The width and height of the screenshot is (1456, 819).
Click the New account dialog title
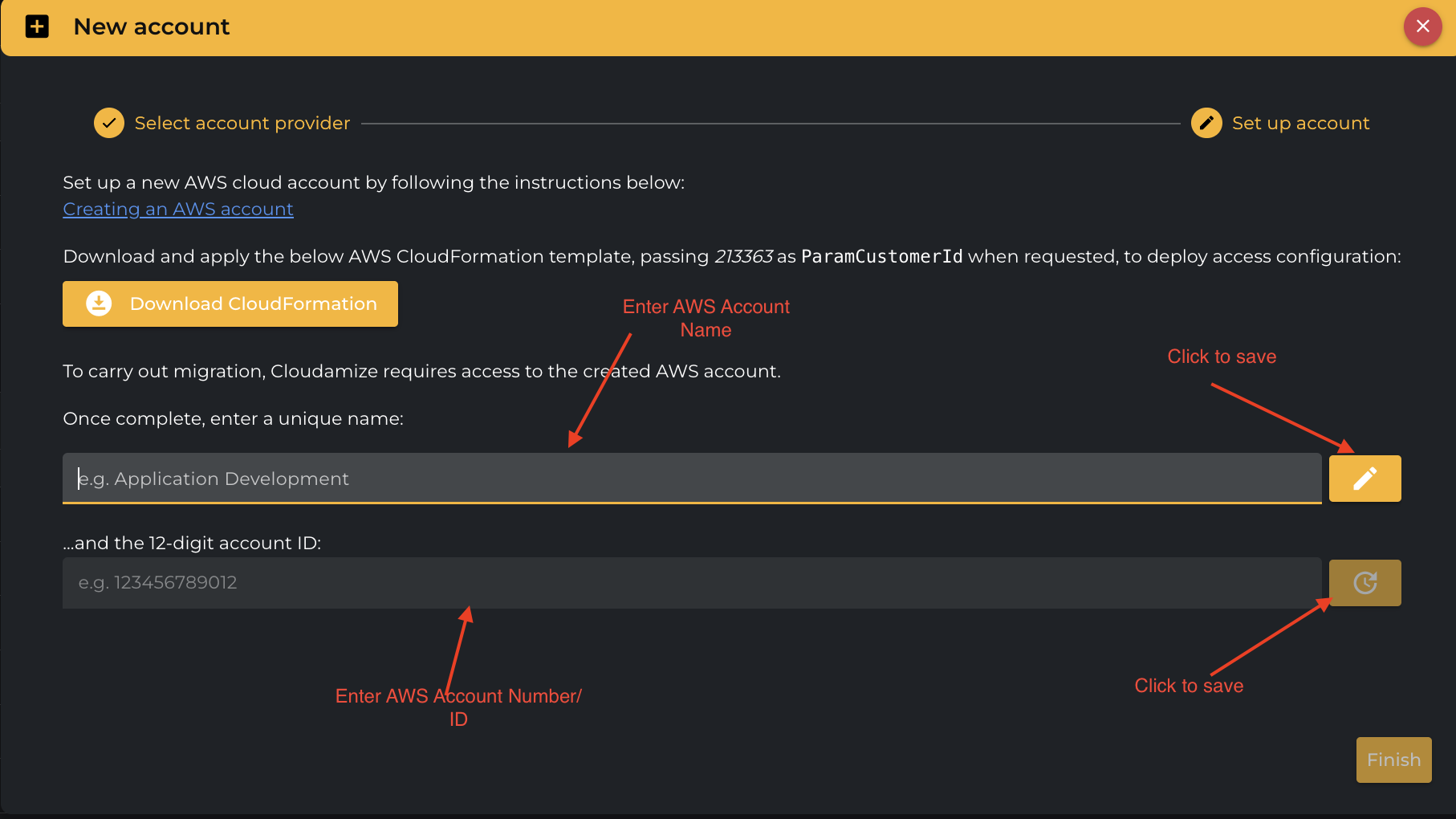point(152,26)
